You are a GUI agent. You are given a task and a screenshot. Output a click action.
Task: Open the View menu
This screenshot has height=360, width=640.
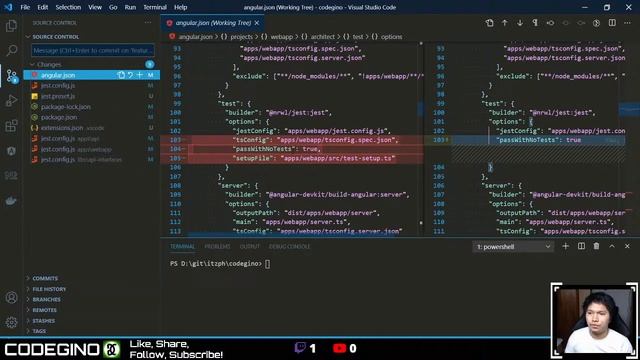[x=95, y=7]
